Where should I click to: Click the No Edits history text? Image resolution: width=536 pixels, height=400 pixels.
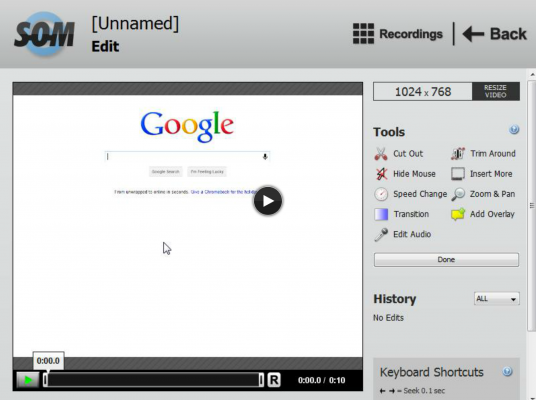[x=388, y=318]
